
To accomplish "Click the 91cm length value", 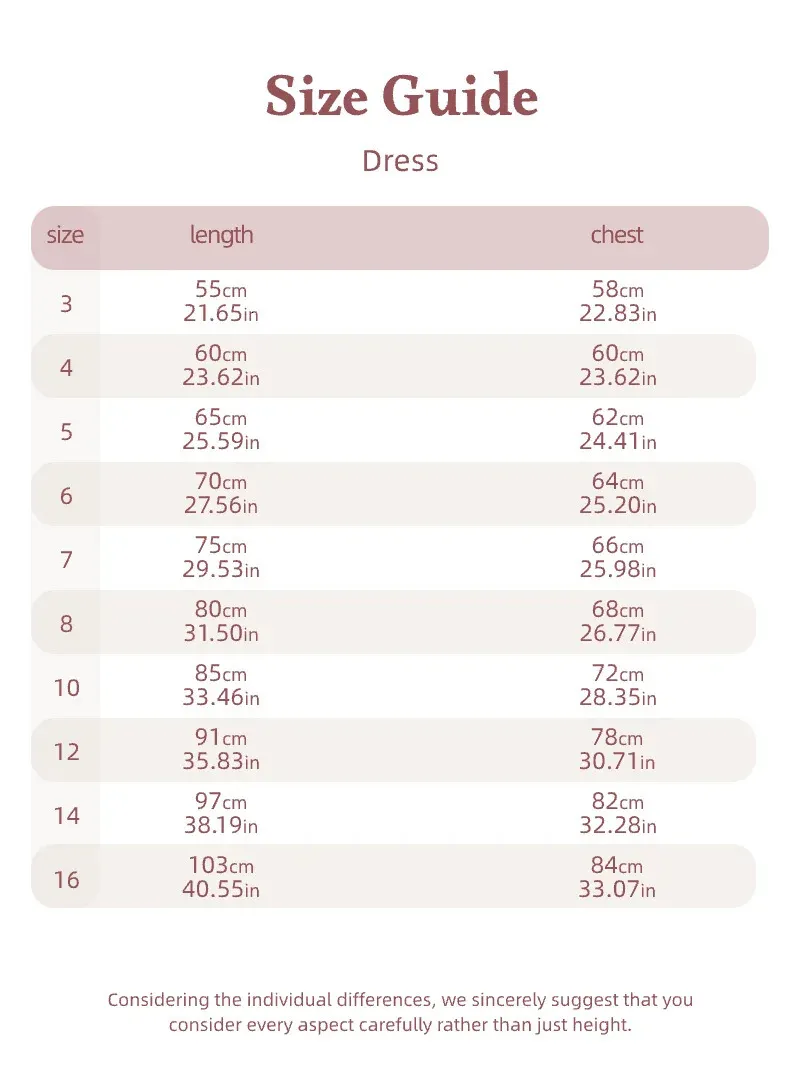I will (x=221, y=738).
